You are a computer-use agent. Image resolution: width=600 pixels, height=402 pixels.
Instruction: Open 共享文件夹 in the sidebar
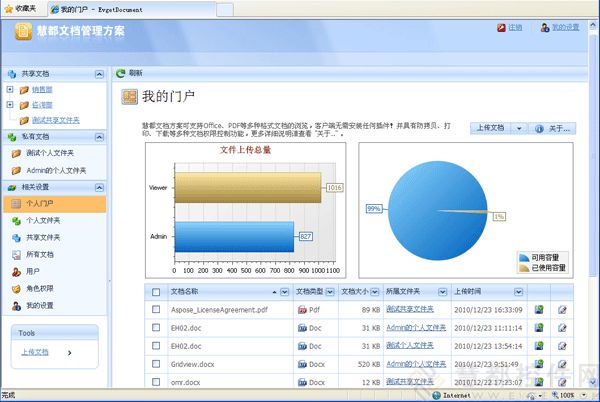41,237
